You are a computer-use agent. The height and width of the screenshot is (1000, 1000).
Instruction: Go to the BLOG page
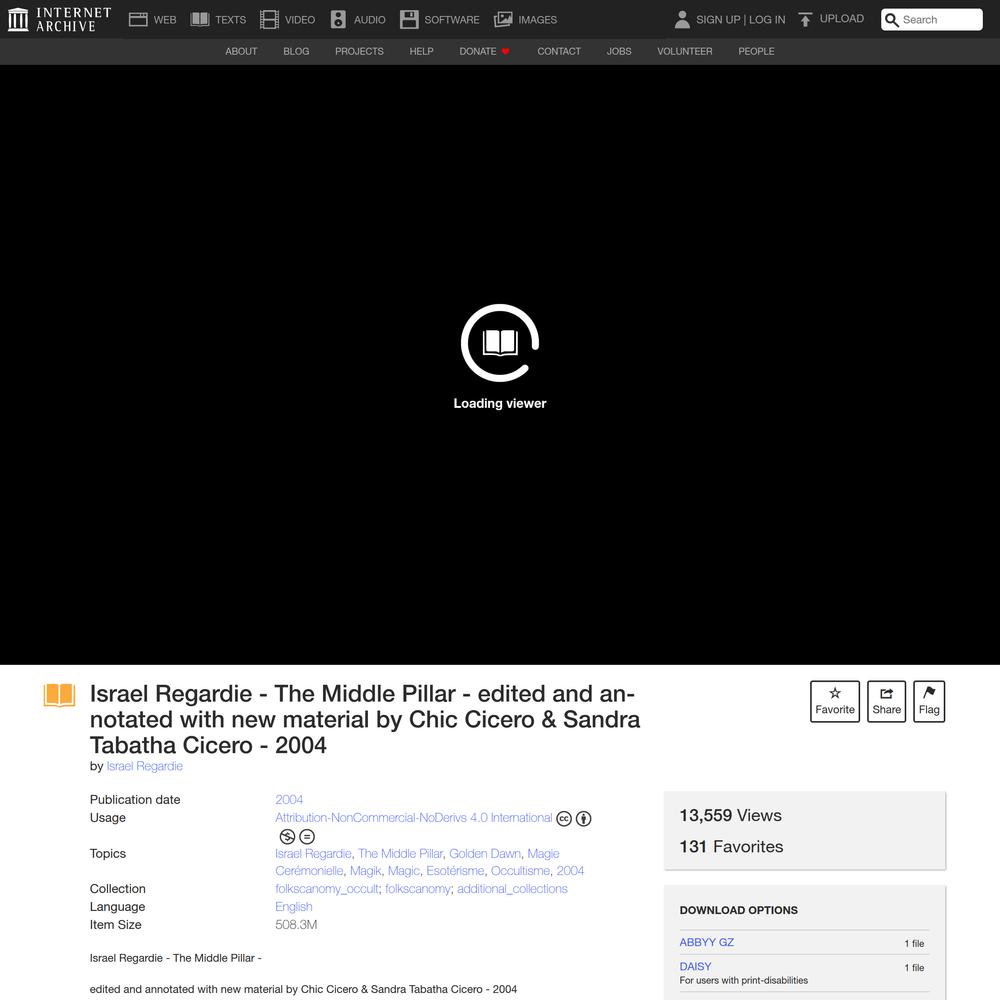tap(296, 52)
